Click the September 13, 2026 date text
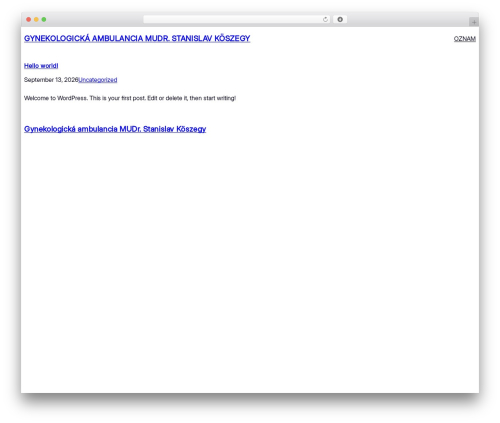 51,80
